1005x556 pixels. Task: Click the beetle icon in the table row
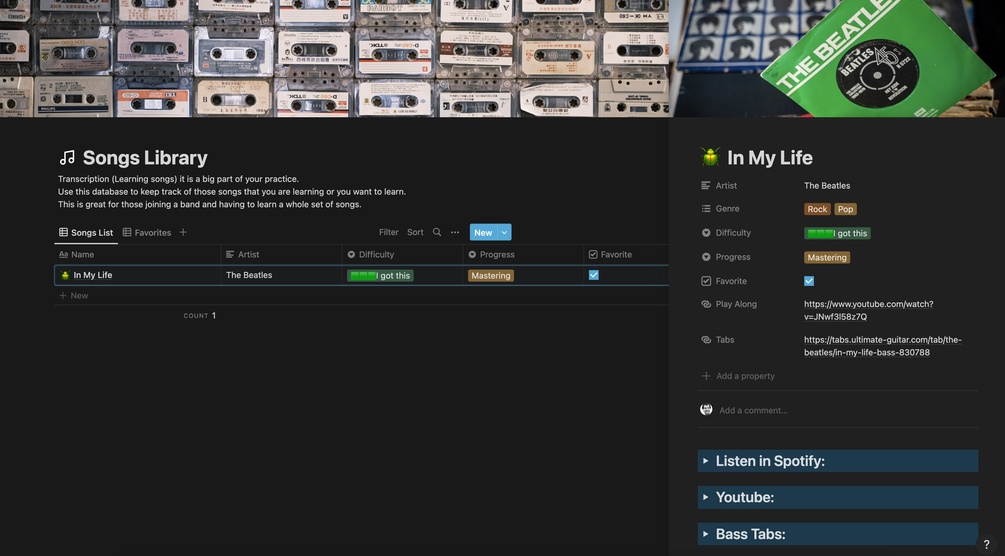pyautogui.click(x=65, y=275)
